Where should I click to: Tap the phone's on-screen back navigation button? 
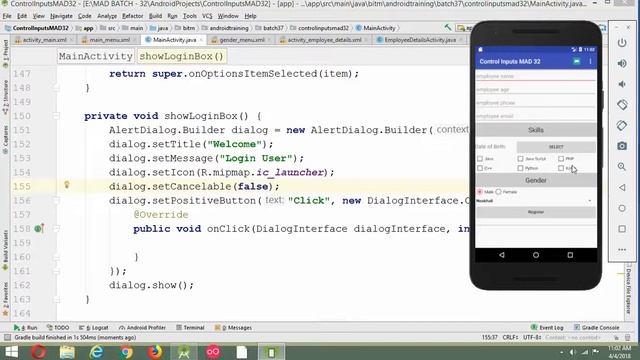[x=502, y=255]
